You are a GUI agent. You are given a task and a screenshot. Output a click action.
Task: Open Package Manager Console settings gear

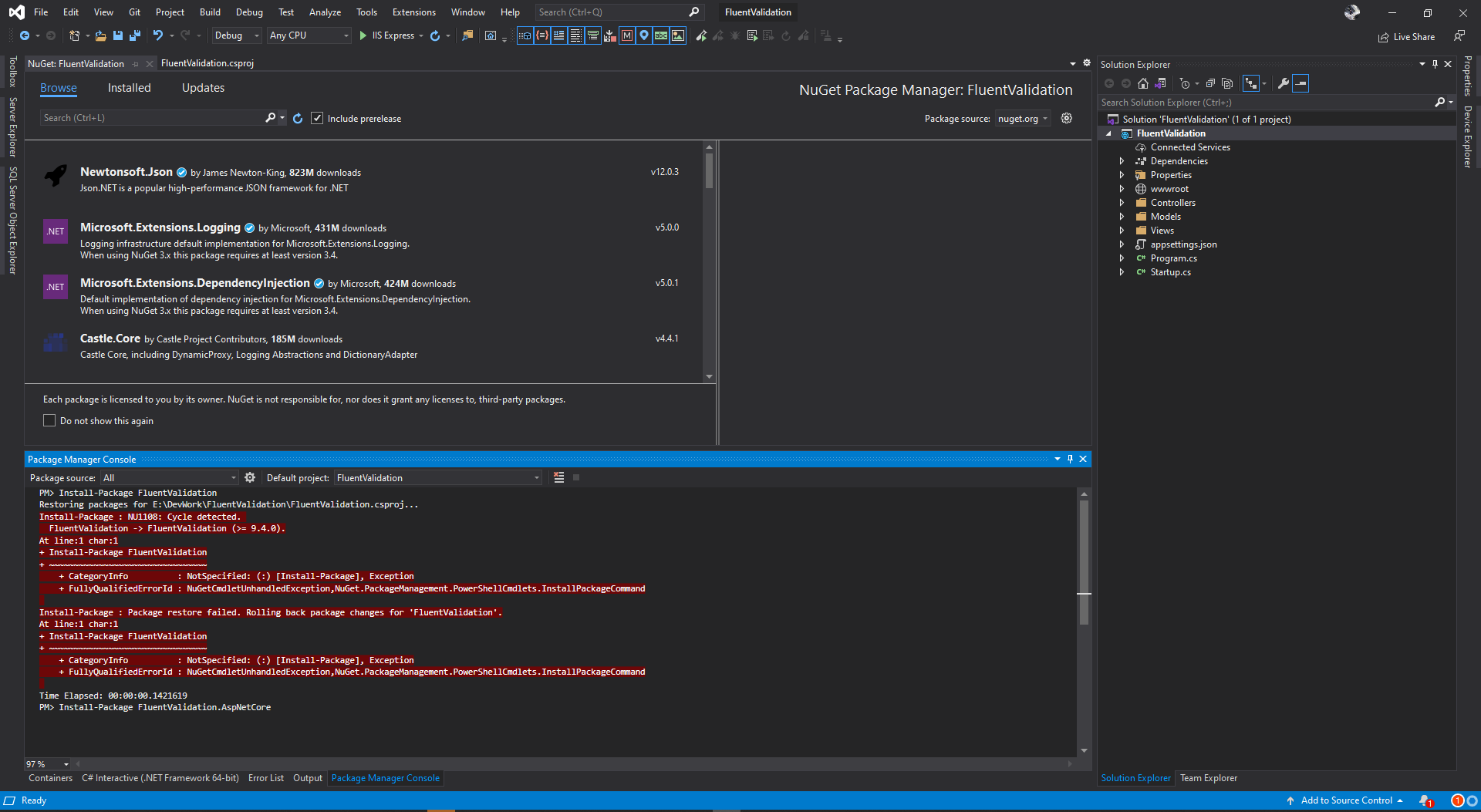click(250, 477)
